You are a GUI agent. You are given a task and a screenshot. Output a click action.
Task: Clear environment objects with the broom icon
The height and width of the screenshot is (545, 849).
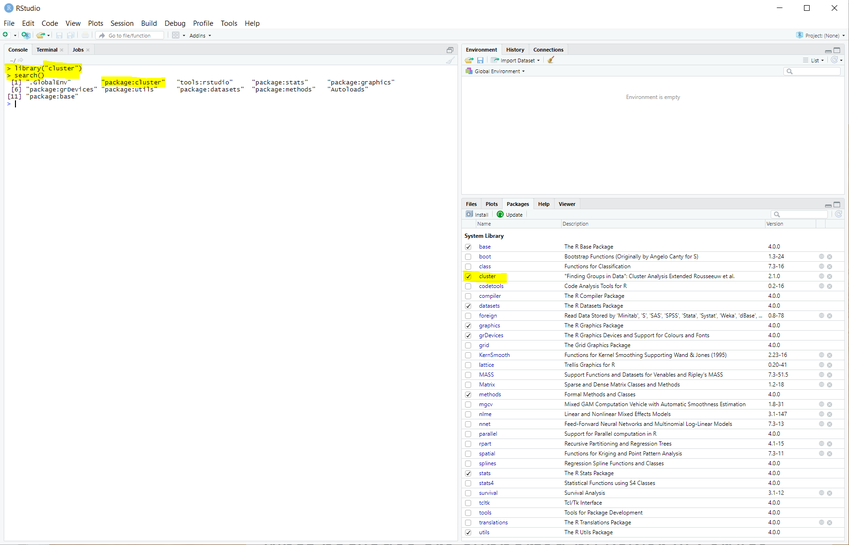pos(551,60)
